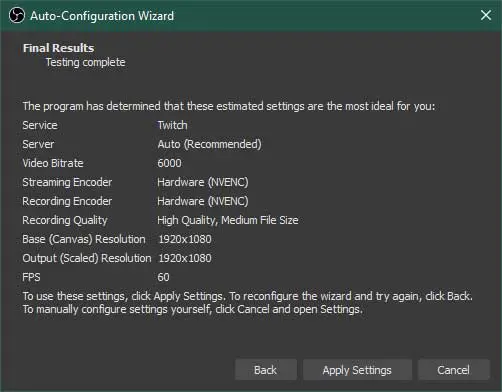Click the "6000" bitrate value
This screenshot has height=392, width=502.
pos(169,163)
